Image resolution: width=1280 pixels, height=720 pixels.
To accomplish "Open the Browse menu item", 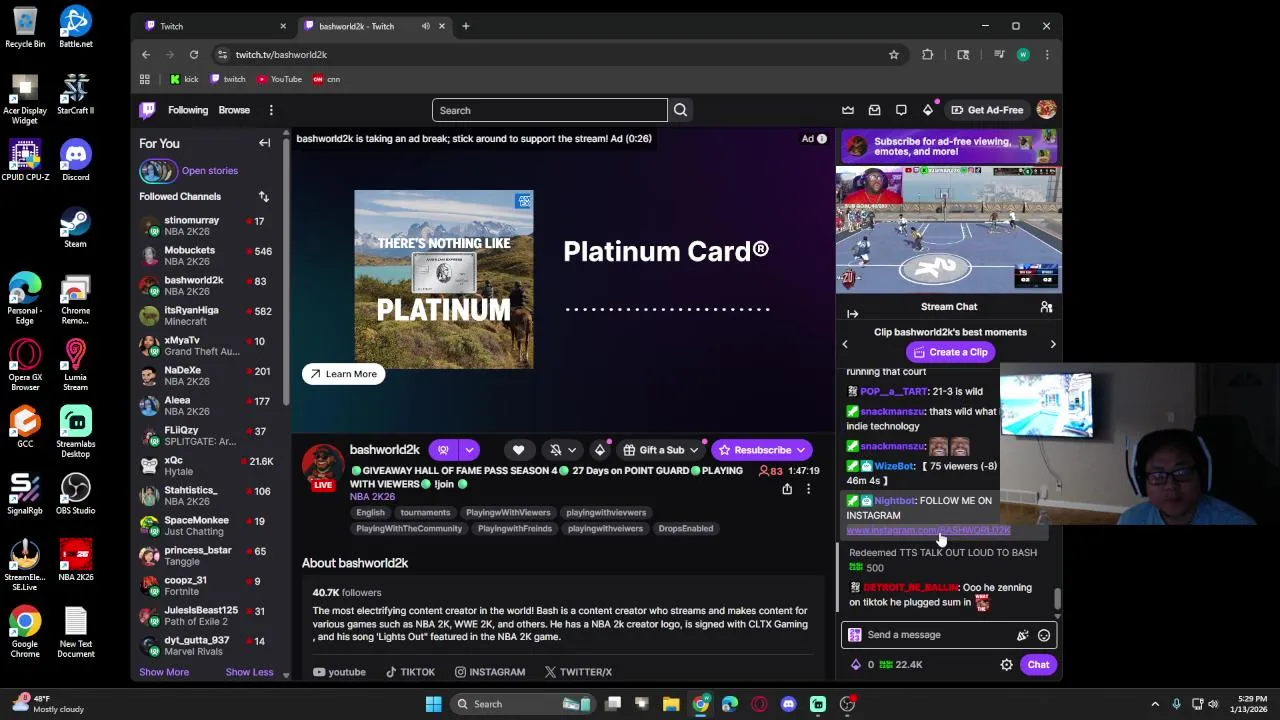I will (234, 110).
